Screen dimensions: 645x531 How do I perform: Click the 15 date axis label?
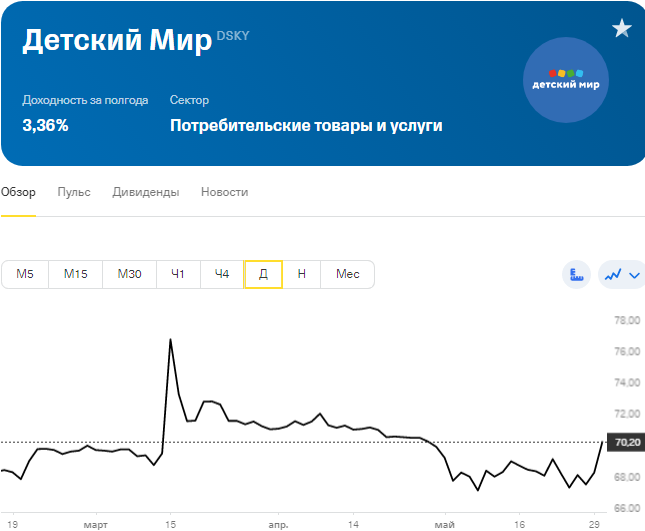coord(170,525)
